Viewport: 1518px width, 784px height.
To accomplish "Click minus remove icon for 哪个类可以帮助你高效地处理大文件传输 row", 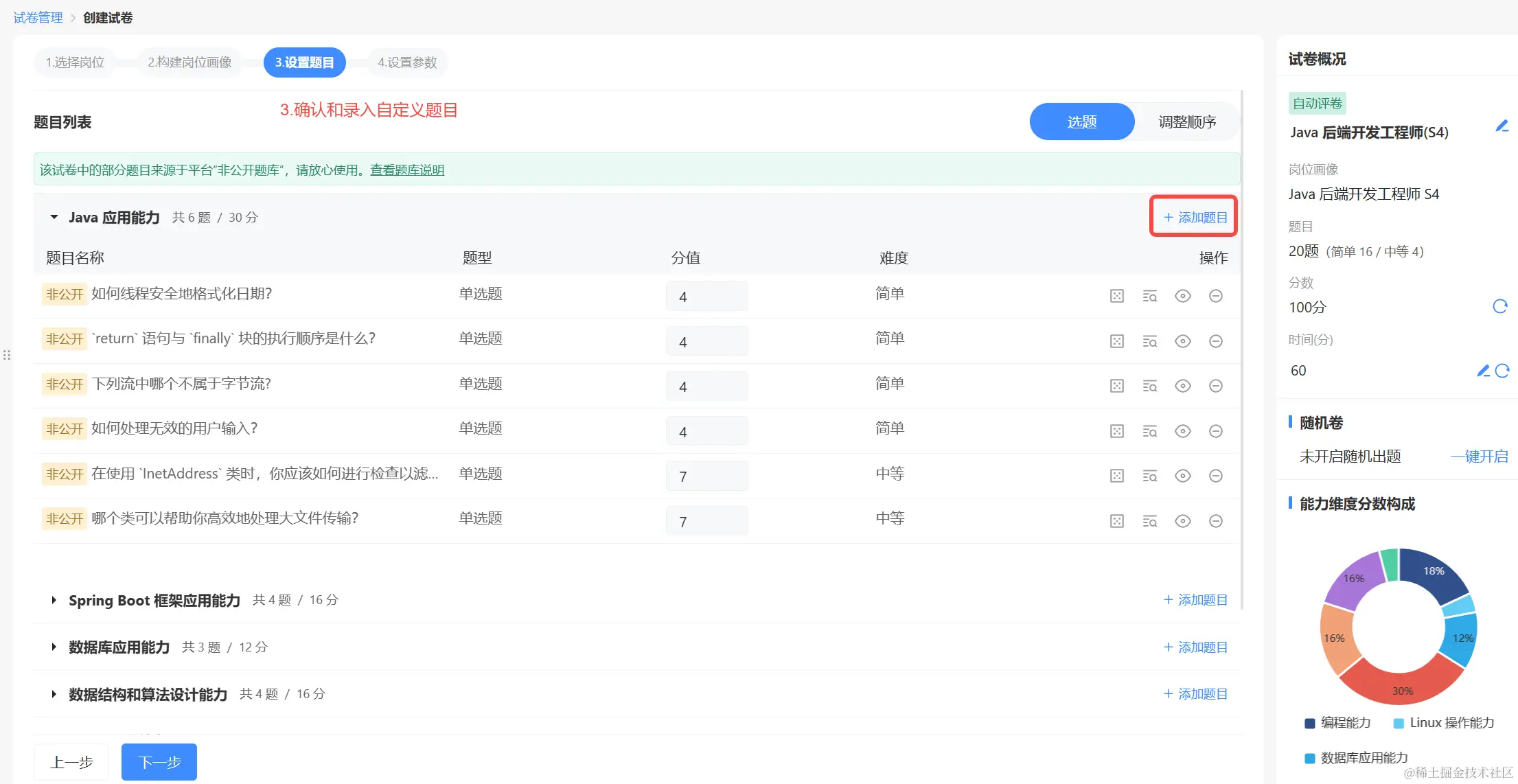I will (1215, 521).
